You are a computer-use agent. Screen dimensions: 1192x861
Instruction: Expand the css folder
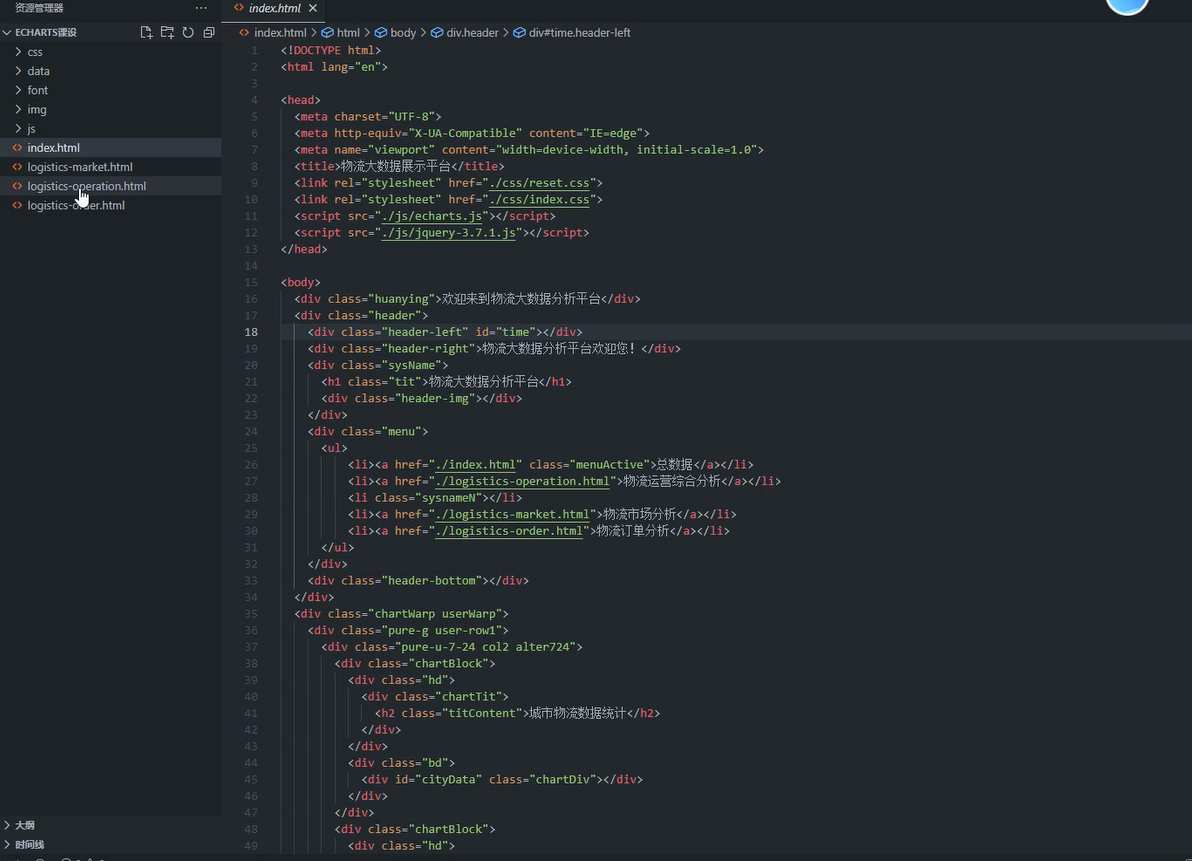[x=35, y=52]
